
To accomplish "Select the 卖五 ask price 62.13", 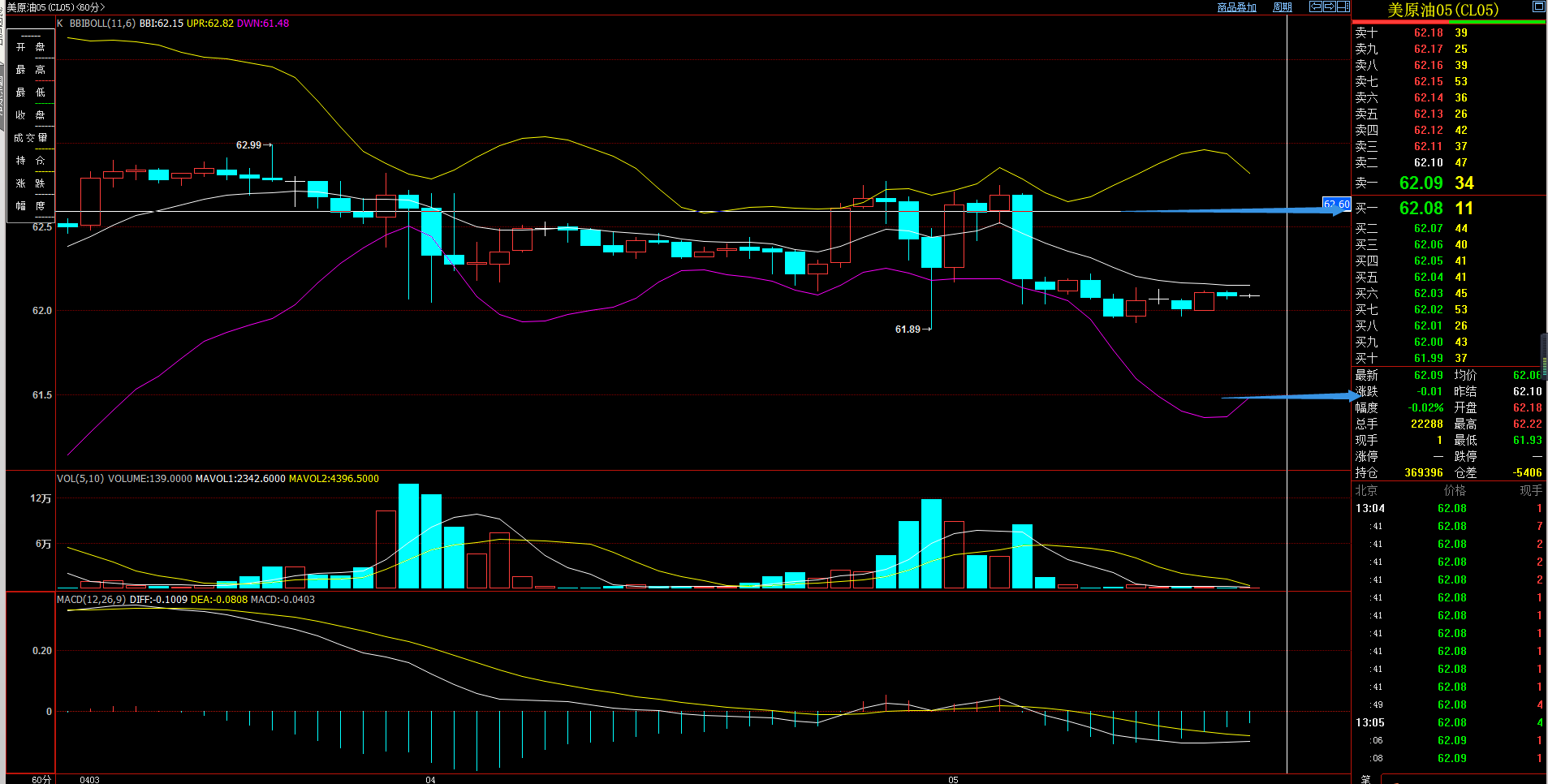I will click(x=1429, y=114).
